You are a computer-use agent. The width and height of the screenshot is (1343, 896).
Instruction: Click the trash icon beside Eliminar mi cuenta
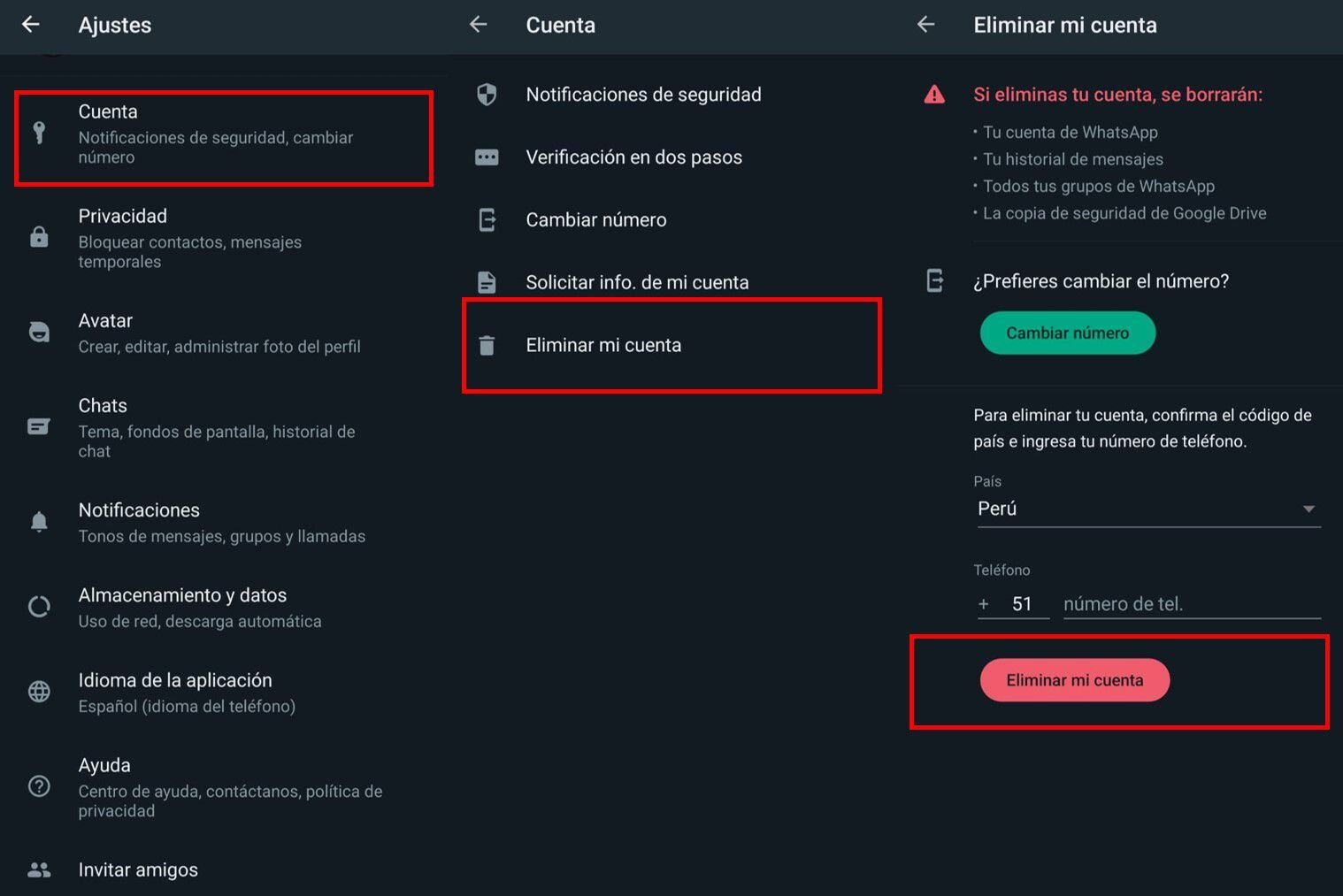(487, 345)
